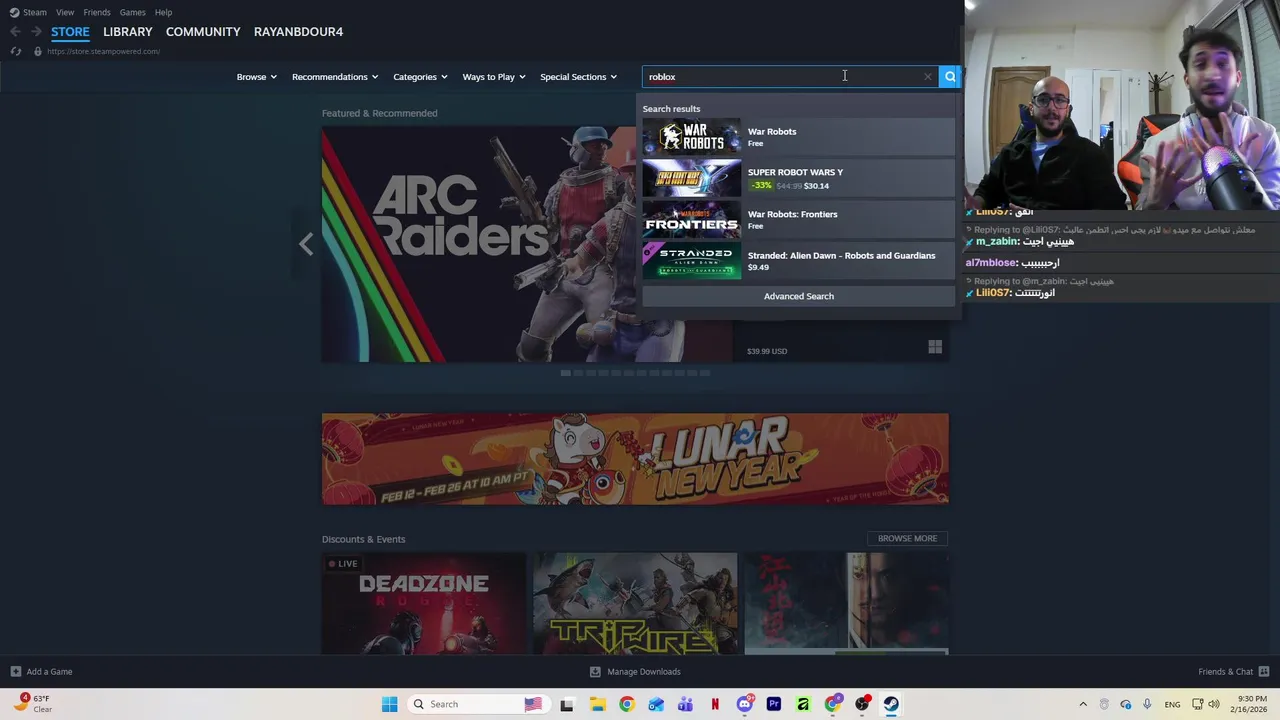Open Adobe Premiere Pro from the taskbar
The height and width of the screenshot is (720, 1280).
coord(774,704)
